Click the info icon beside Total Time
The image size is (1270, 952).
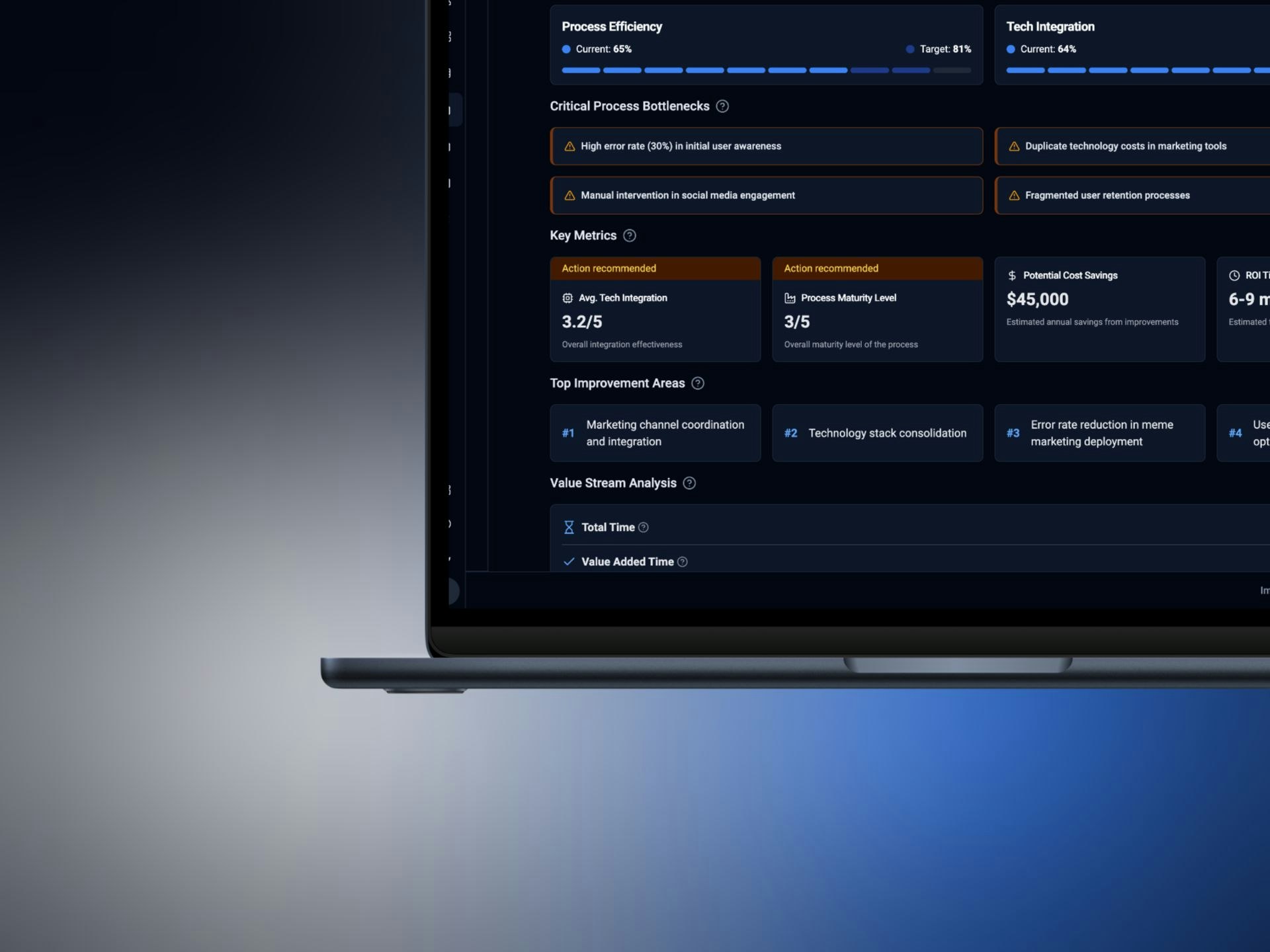coord(644,528)
